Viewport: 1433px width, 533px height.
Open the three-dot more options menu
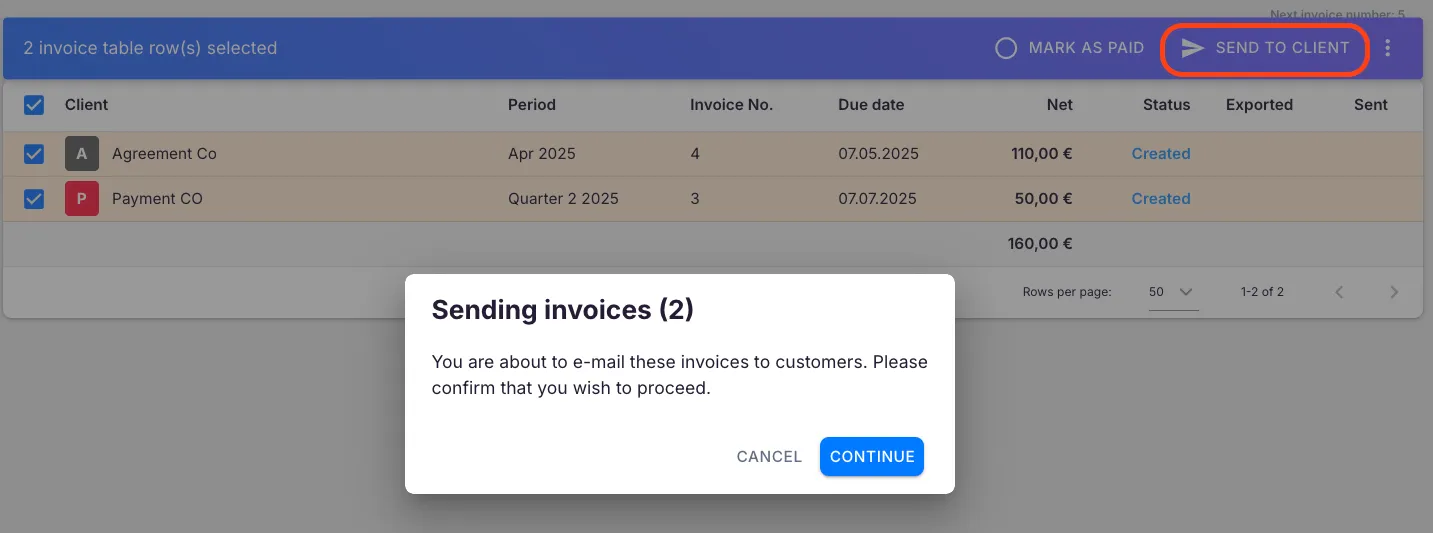pos(1387,48)
